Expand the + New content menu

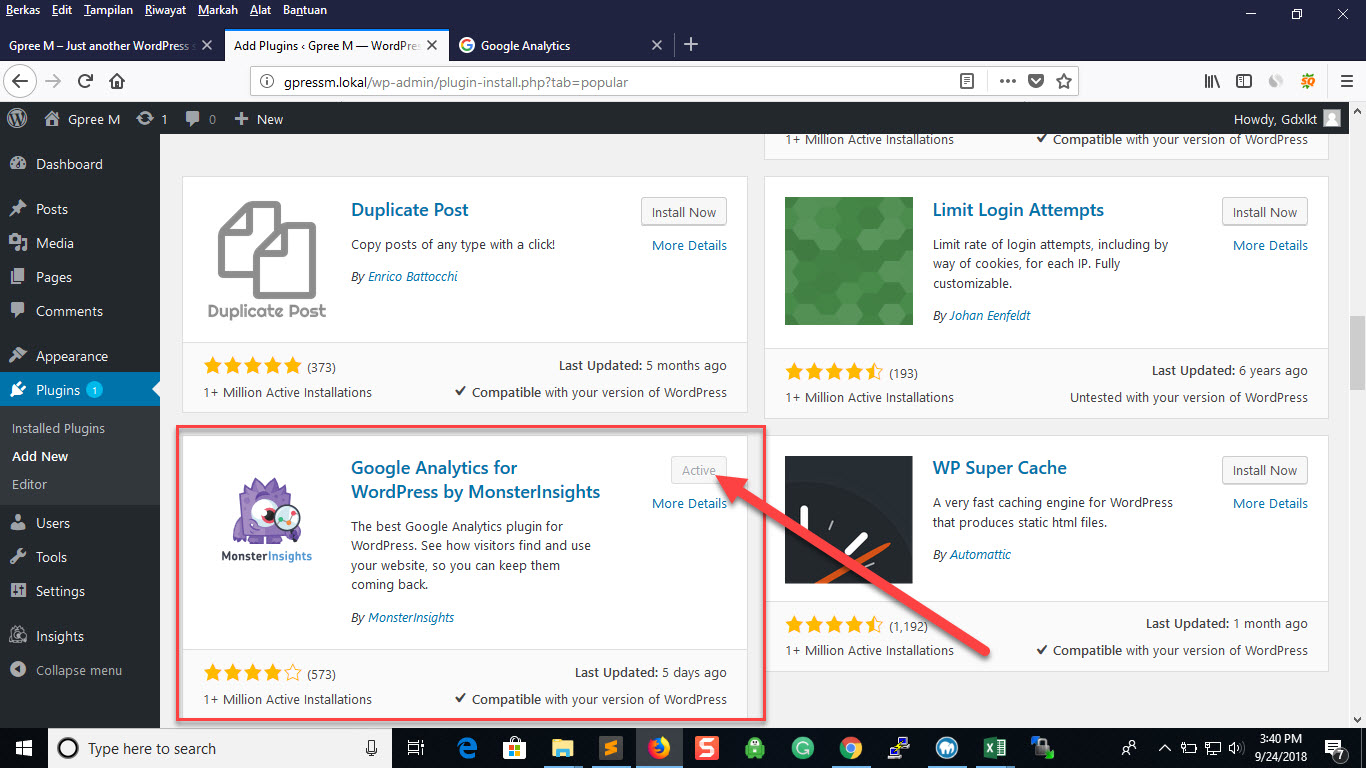click(259, 119)
